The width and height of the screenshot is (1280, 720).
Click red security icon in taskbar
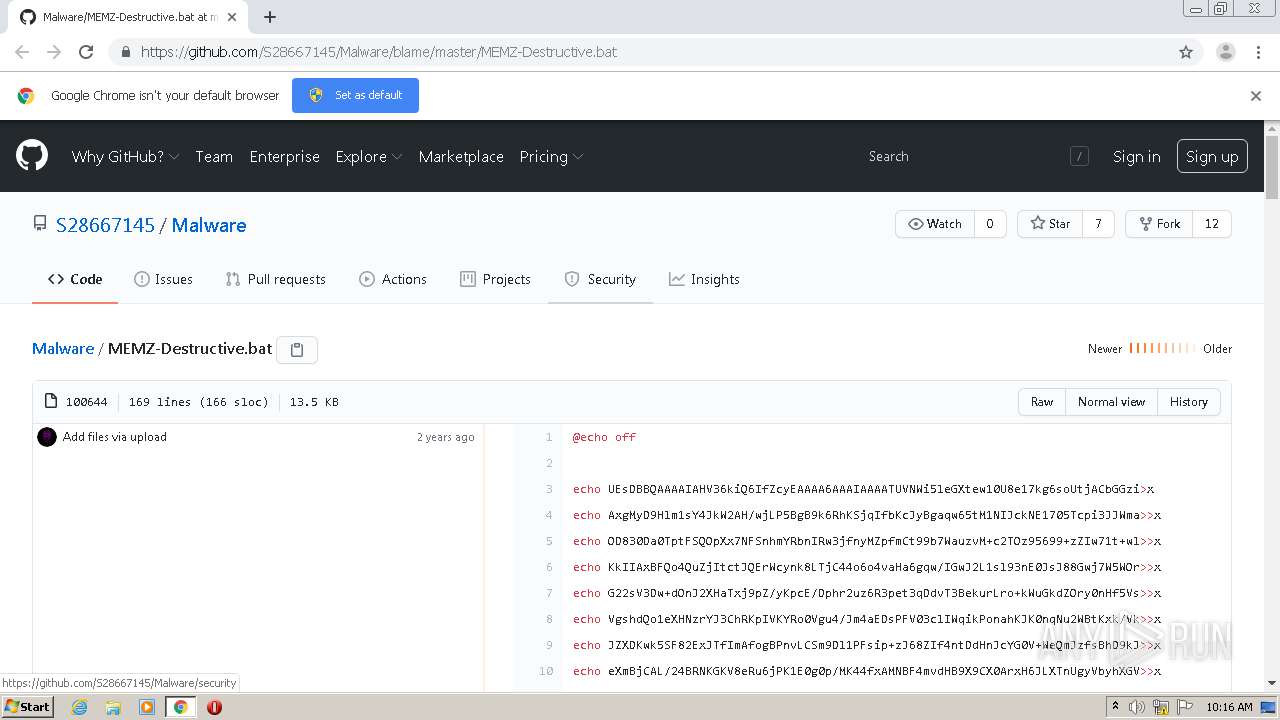[x=214, y=707]
